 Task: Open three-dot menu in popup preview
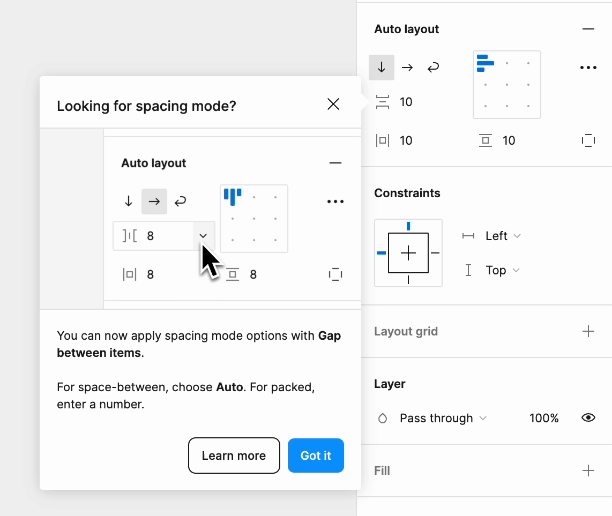(335, 201)
